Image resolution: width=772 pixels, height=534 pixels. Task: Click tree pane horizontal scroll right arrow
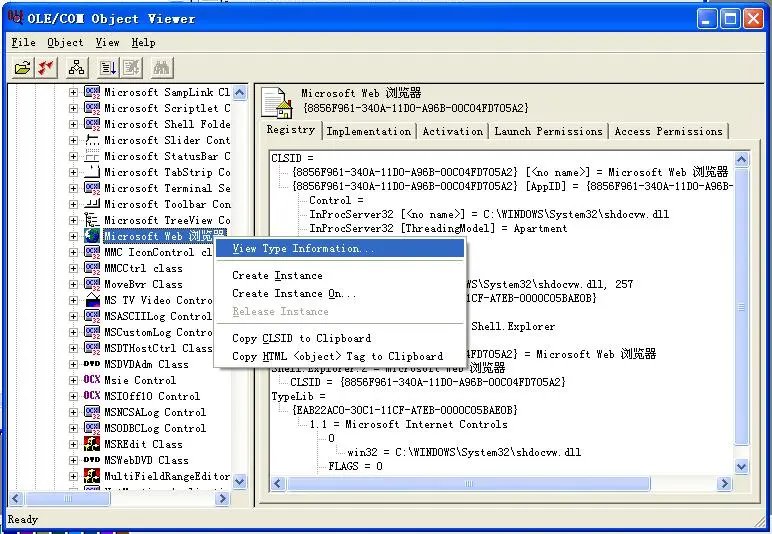pyautogui.click(x=223, y=499)
